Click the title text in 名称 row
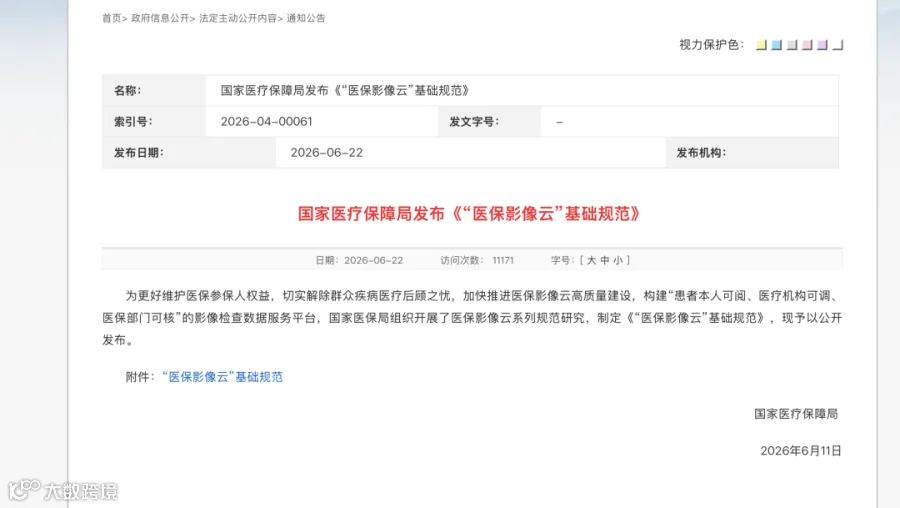This screenshot has height=508, width=900. point(345,90)
